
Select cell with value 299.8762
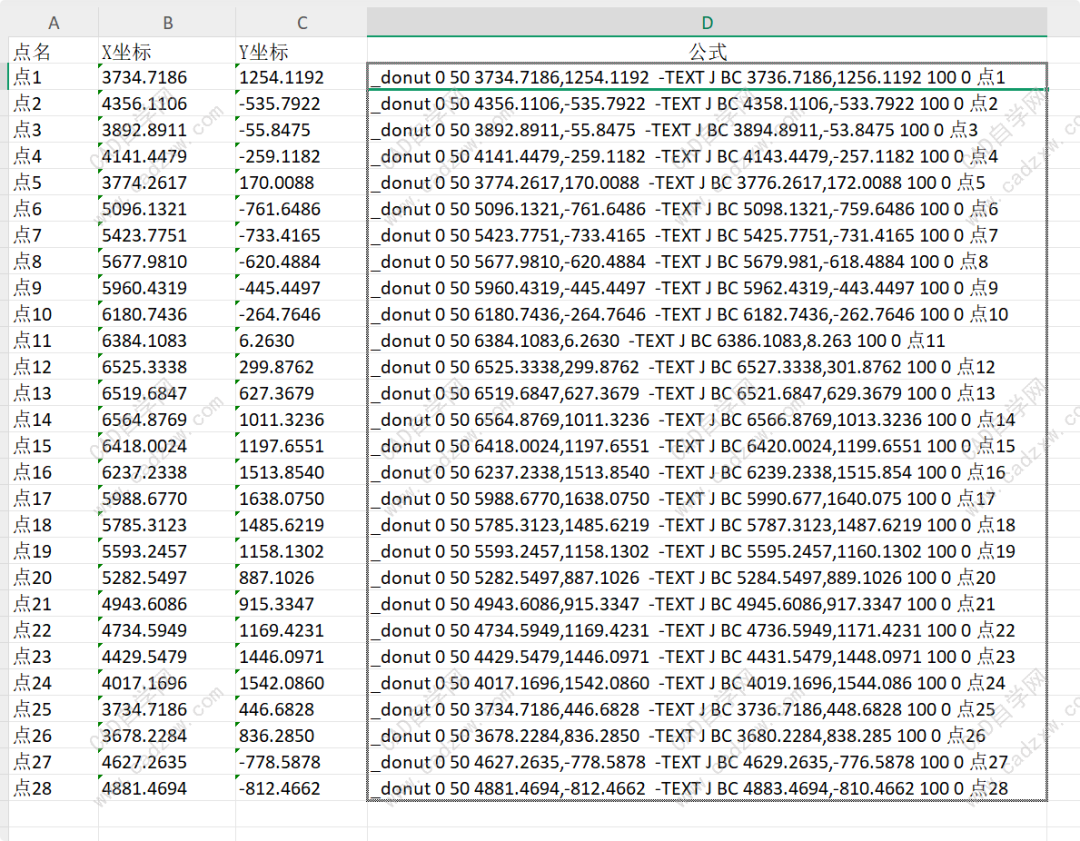coord(302,366)
